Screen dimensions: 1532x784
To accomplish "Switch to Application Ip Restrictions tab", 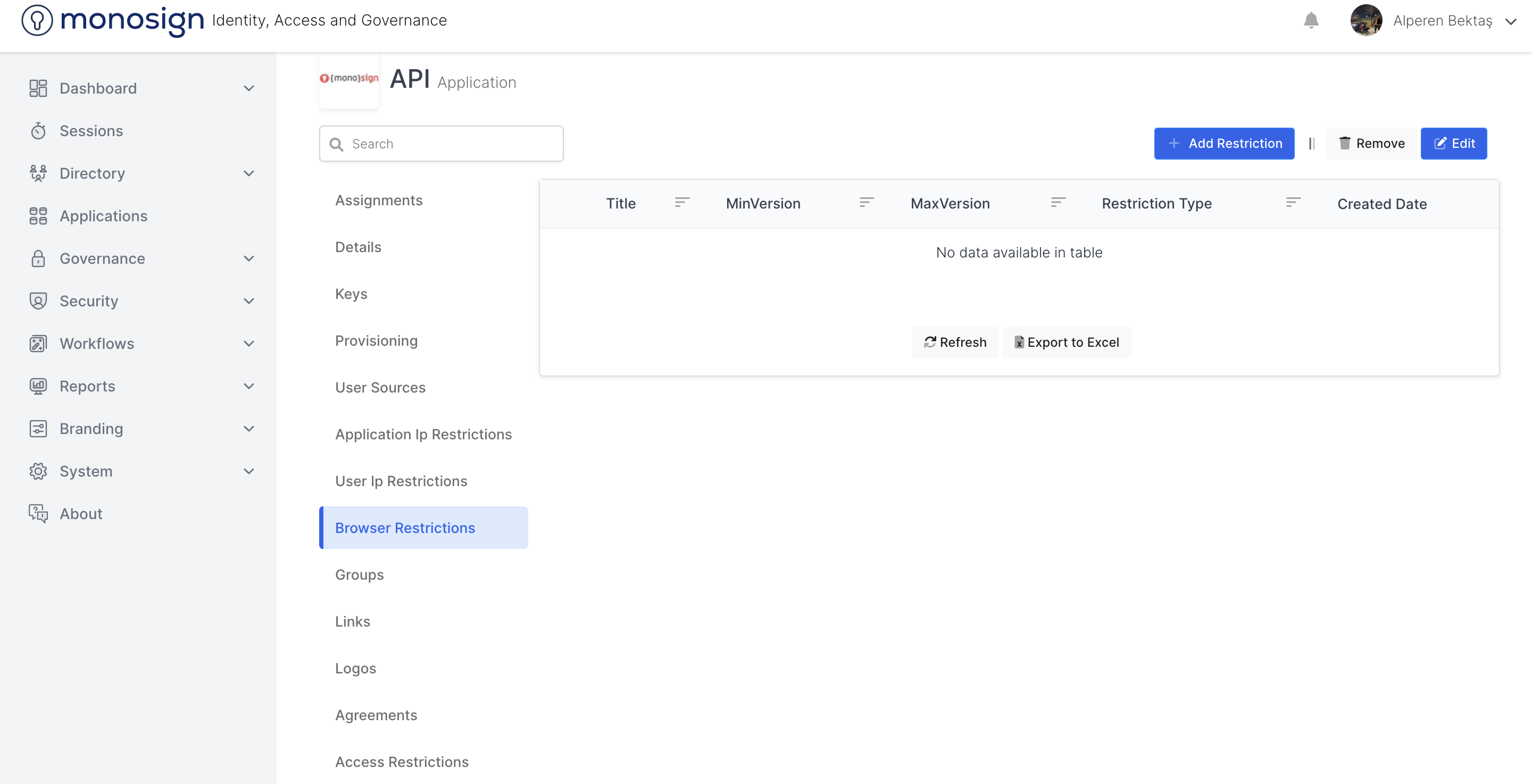I will coord(423,434).
